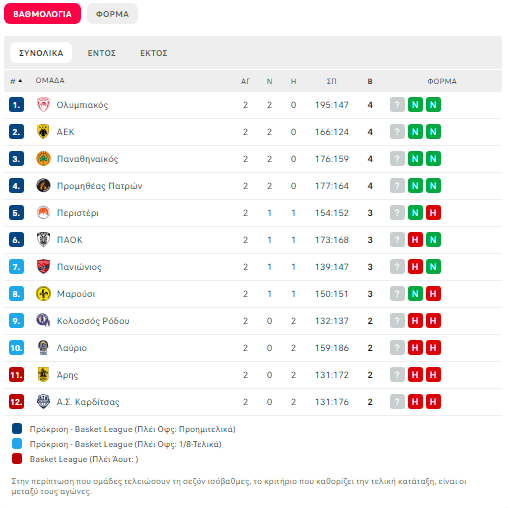Sort by the ΣΠ points difference column
Image resolution: width=508 pixels, height=508 pixels.
tap(331, 81)
